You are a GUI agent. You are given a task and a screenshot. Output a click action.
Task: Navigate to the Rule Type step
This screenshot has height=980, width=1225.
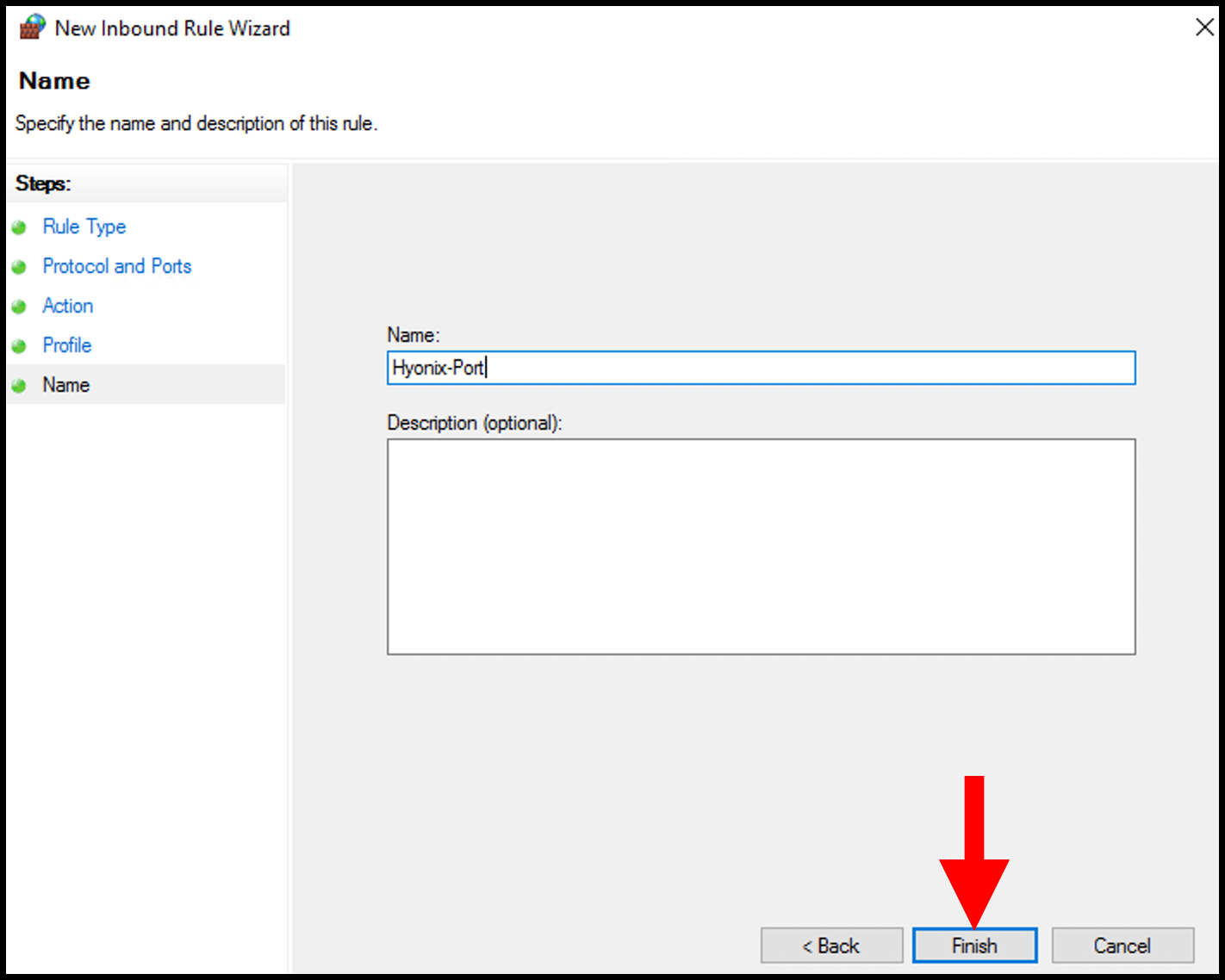click(x=84, y=226)
